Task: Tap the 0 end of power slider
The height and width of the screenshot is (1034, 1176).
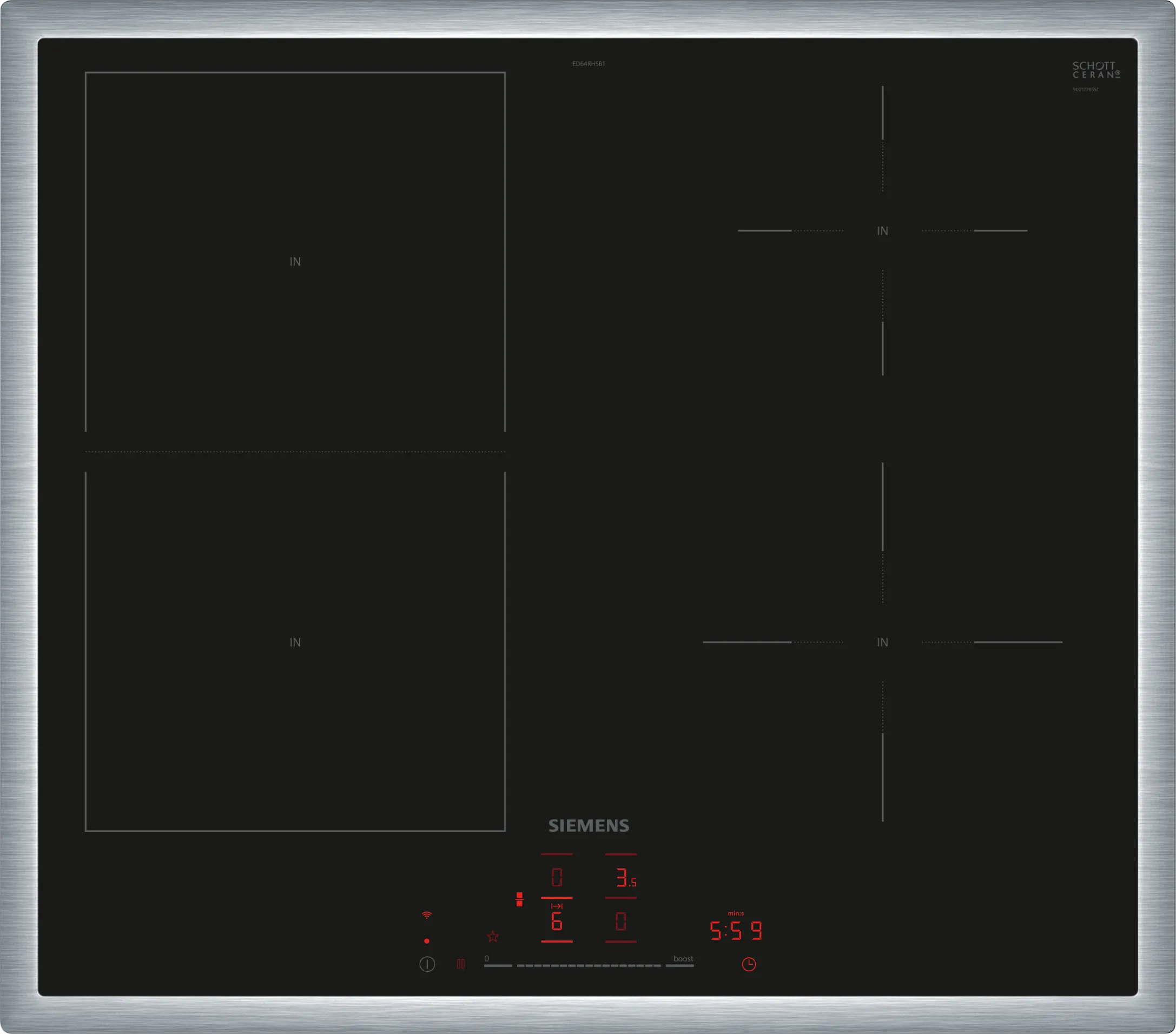Action: pos(498,965)
